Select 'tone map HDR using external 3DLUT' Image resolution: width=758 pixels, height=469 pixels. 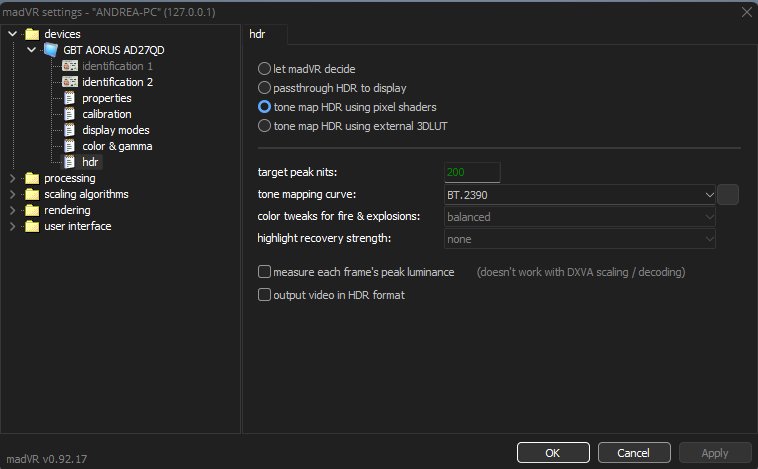point(264,126)
